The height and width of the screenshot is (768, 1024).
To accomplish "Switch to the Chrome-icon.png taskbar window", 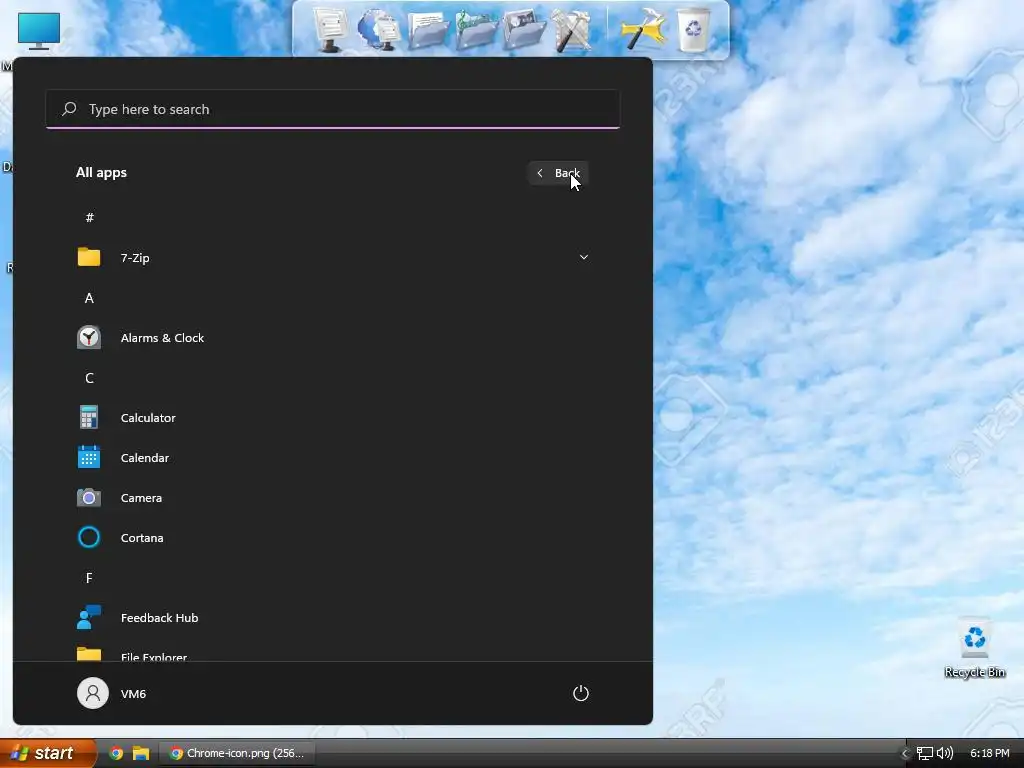I will 238,753.
